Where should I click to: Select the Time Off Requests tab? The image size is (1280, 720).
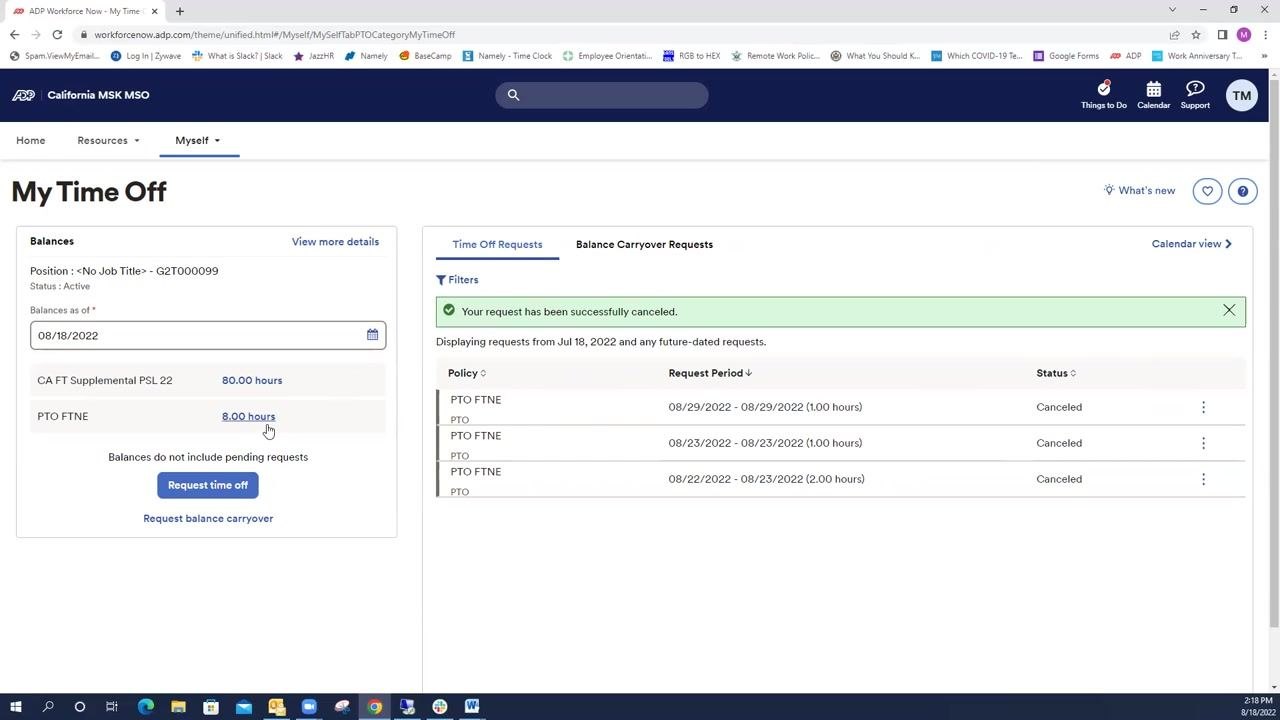pyautogui.click(x=497, y=244)
